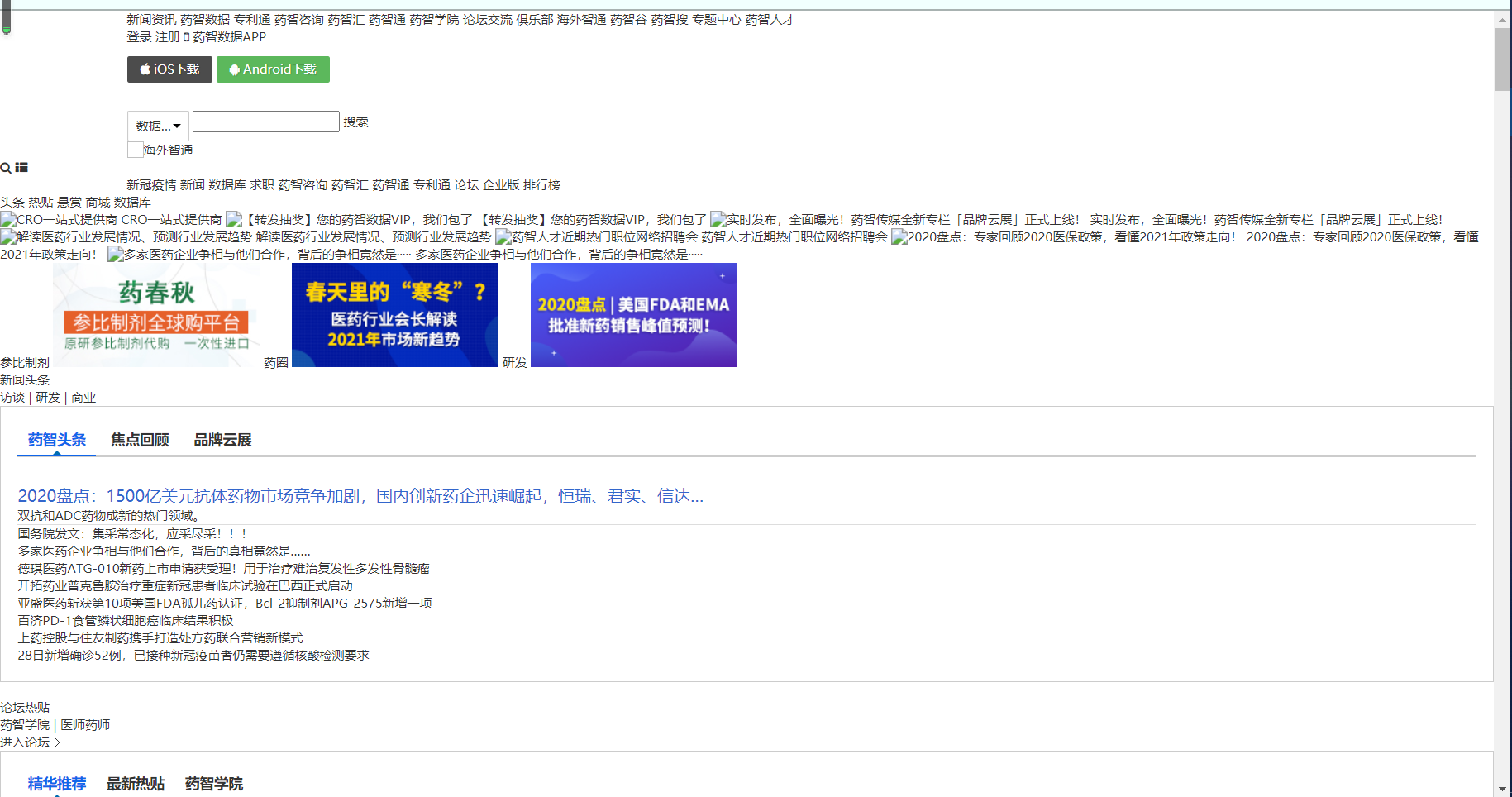The image size is (1512, 797).
Task: Click the vertical scrollbar thumb
Action: [1503, 60]
